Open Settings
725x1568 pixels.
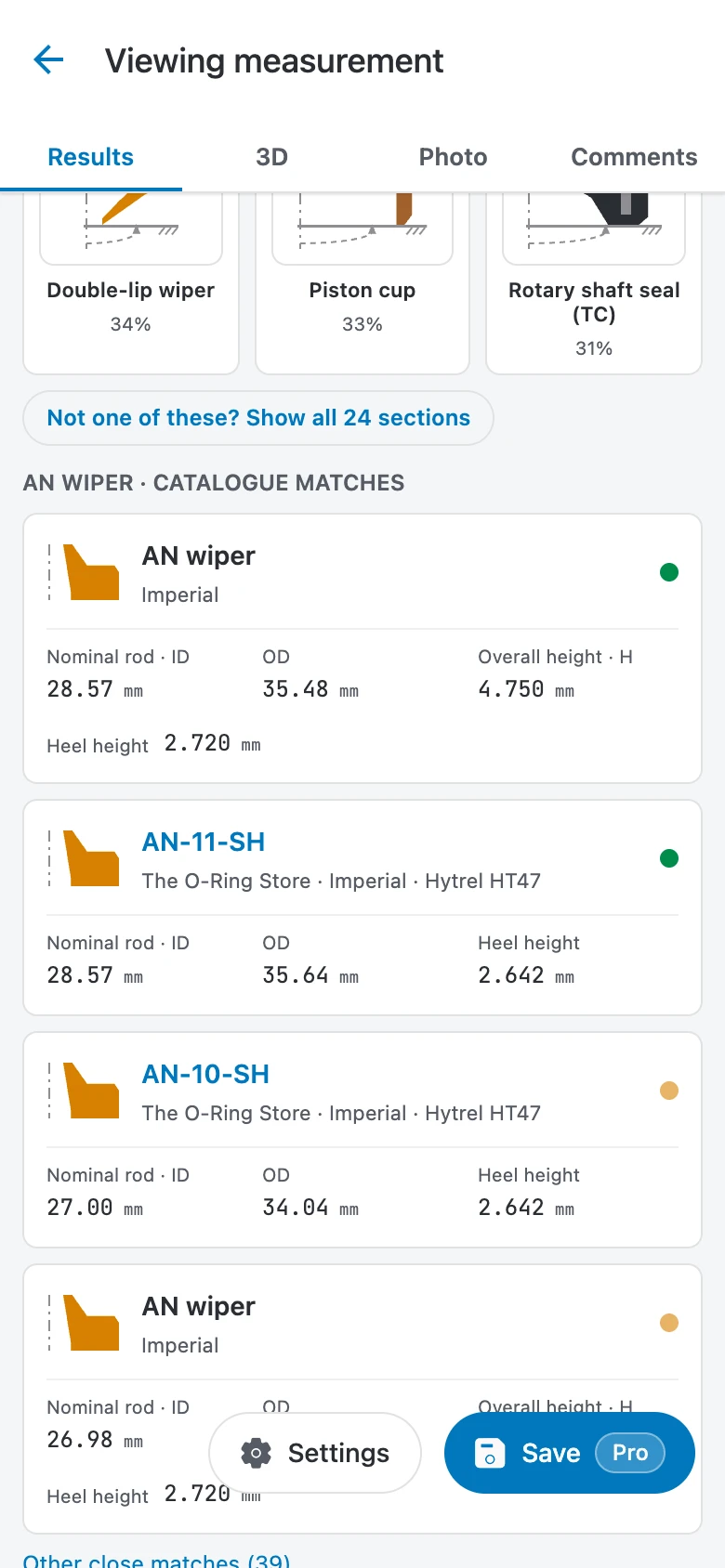pyautogui.click(x=315, y=1453)
